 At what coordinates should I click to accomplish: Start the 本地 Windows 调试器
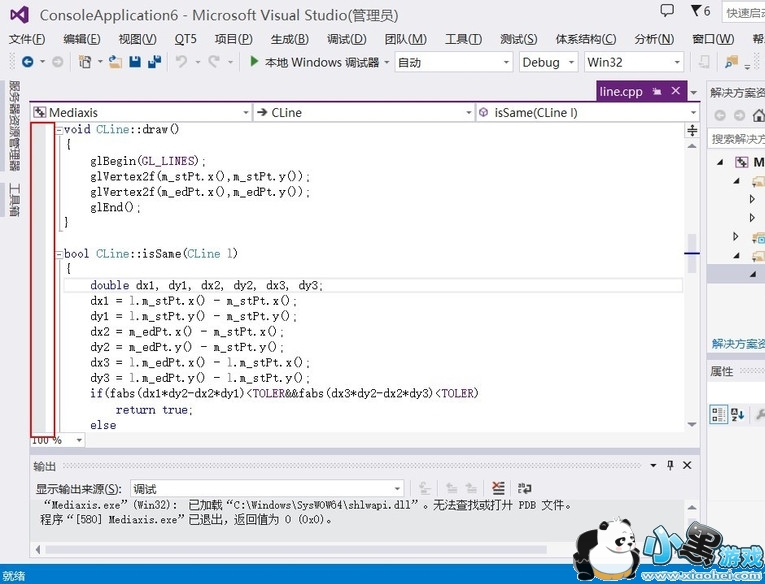[x=313, y=62]
